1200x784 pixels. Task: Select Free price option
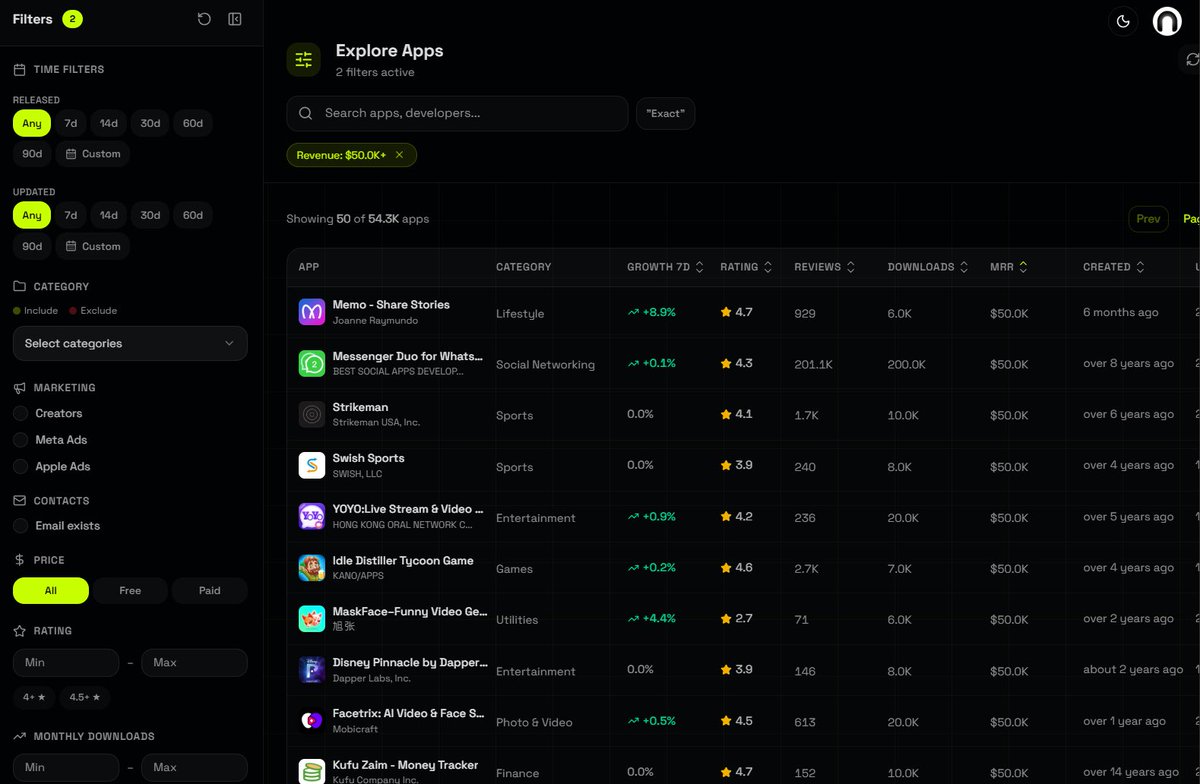pos(130,591)
